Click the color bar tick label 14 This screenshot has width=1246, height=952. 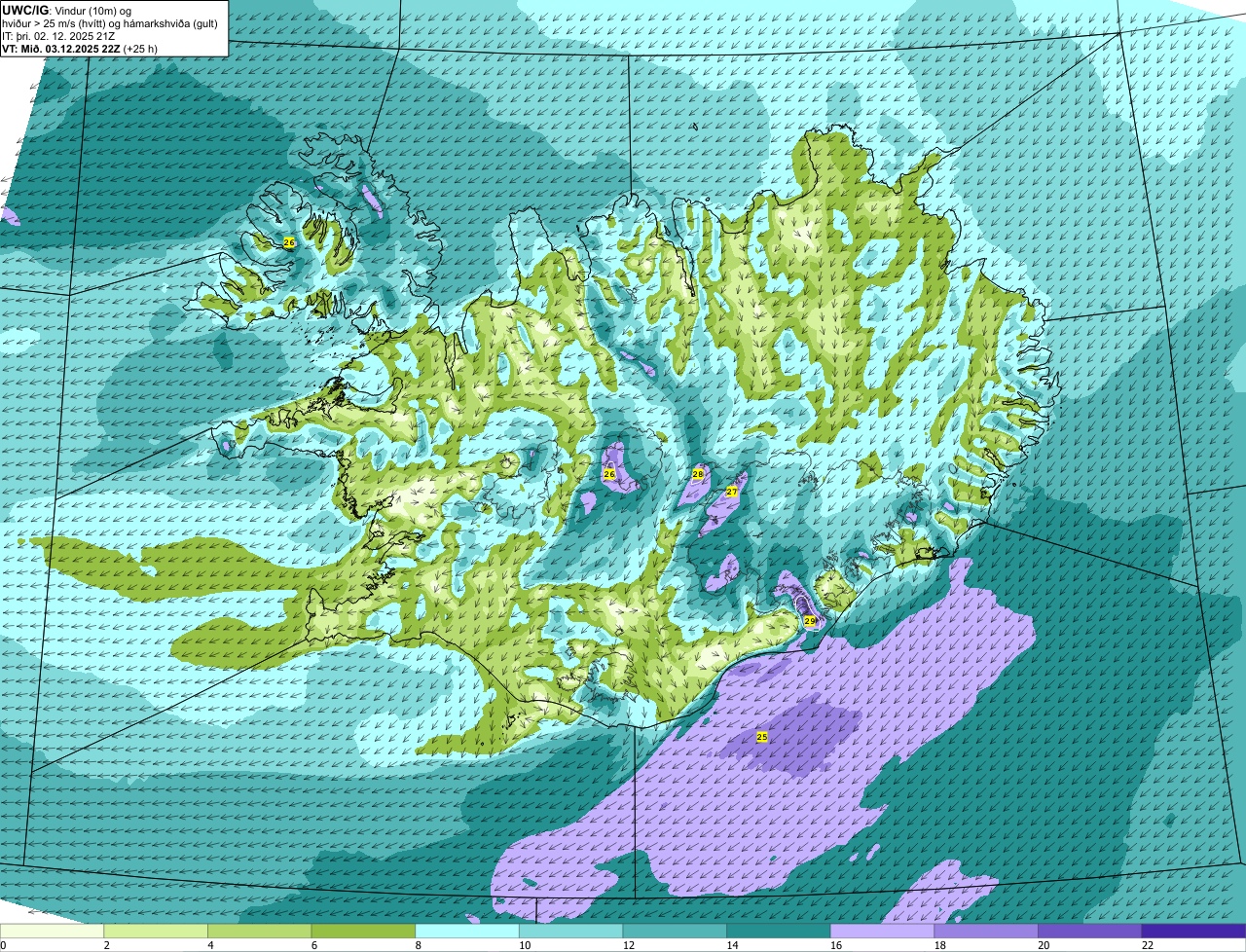732,945
